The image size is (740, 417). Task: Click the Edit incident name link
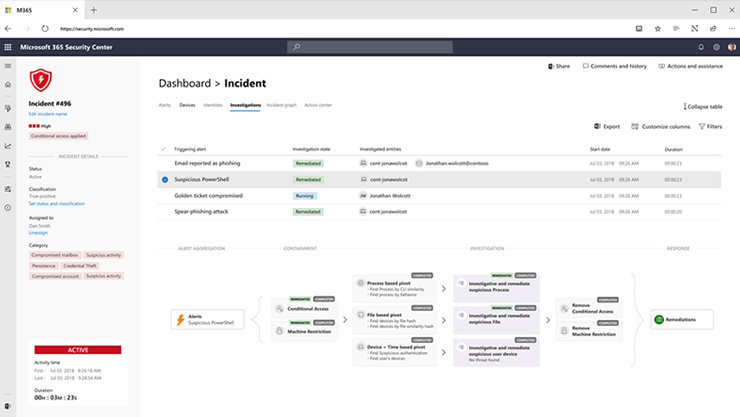pos(46,115)
